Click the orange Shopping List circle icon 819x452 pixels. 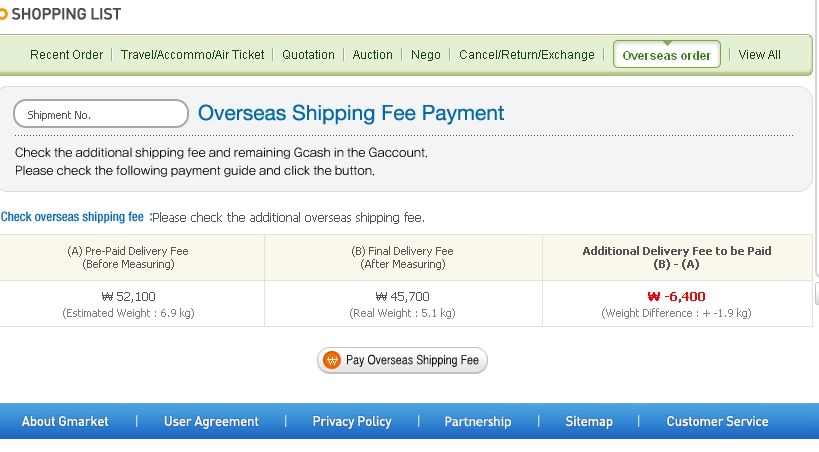[3, 14]
